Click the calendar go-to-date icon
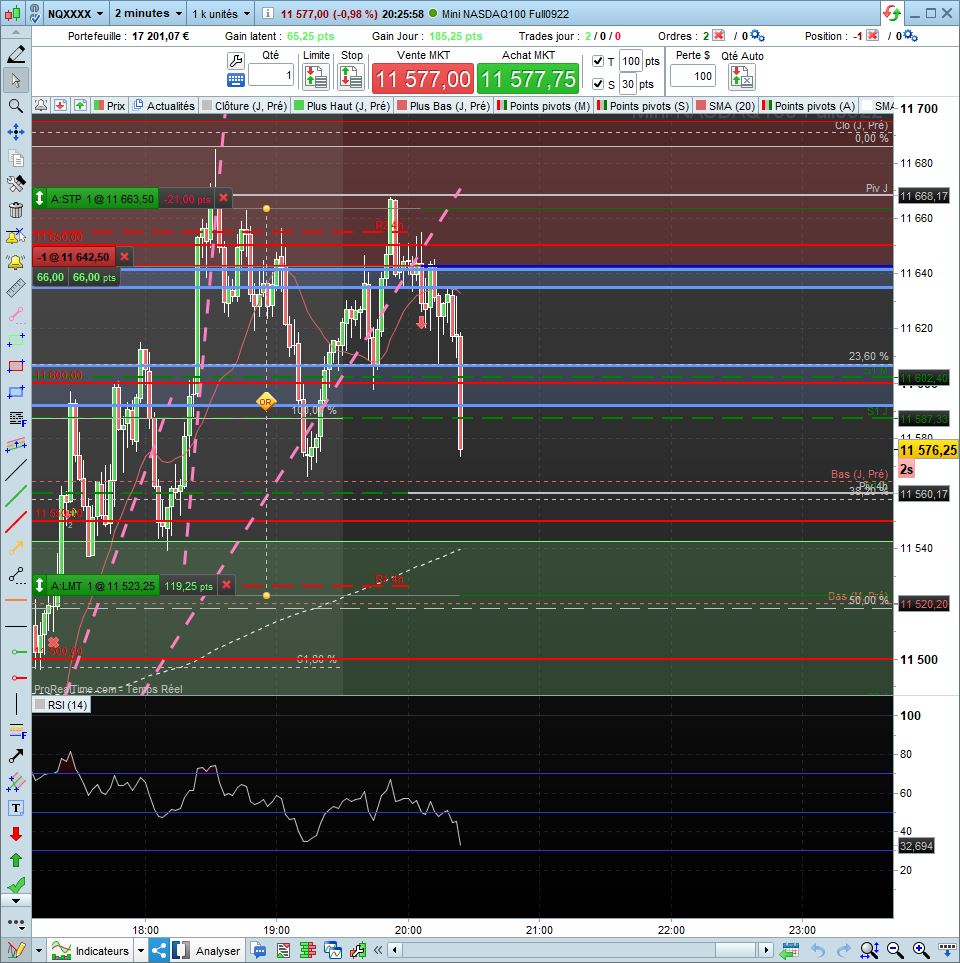Image resolution: width=960 pixels, height=963 pixels. pos(790,951)
